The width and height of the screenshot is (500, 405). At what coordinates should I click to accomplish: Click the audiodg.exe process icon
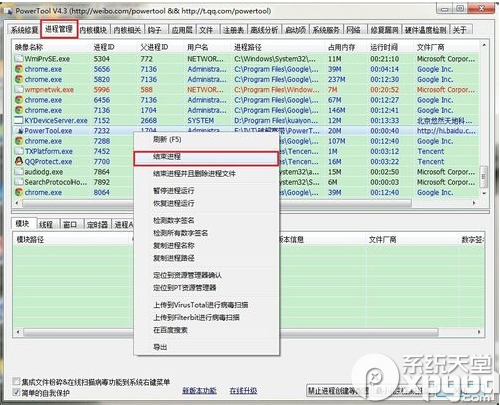(19, 172)
